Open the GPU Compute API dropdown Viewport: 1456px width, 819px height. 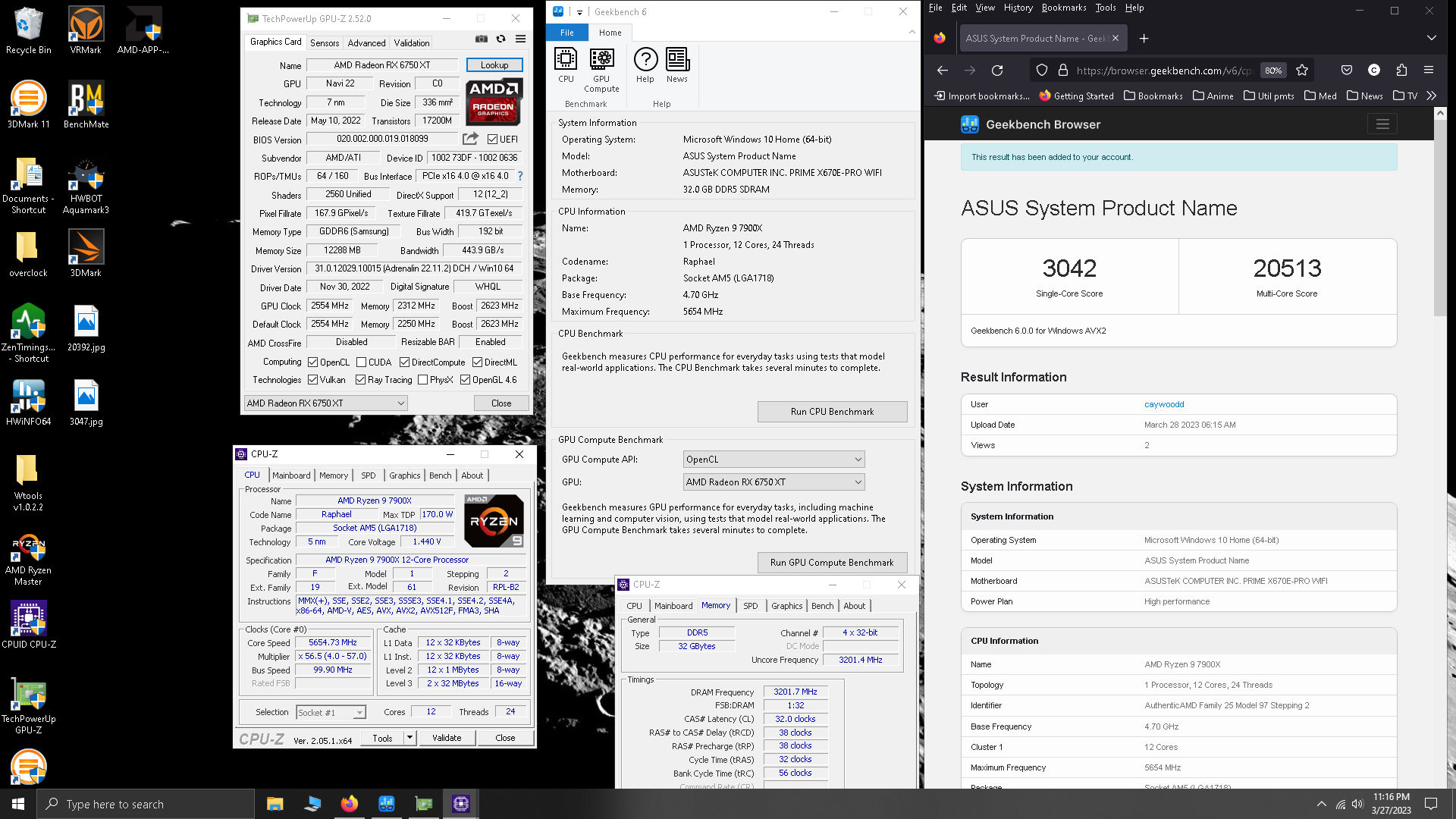coord(773,460)
